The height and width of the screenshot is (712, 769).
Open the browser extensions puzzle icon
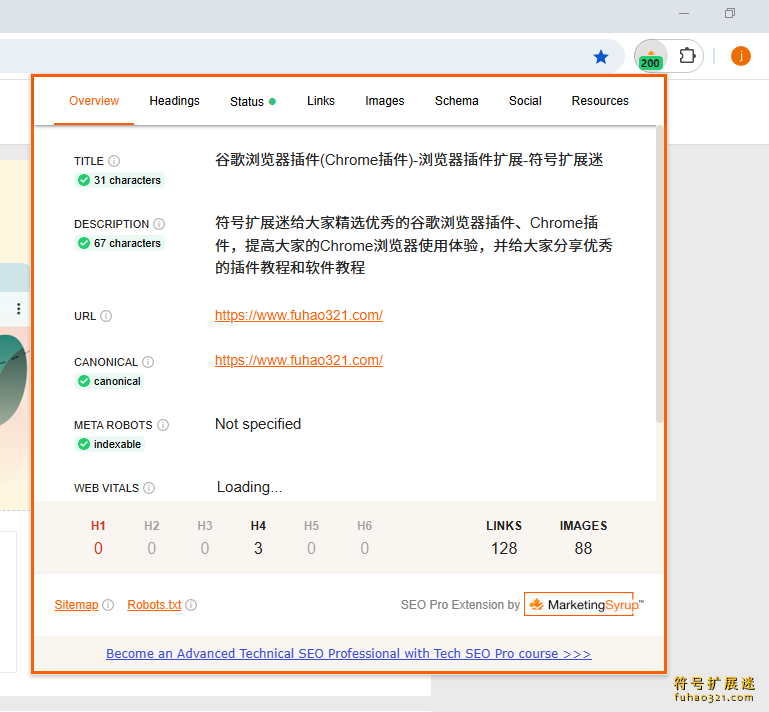pos(687,56)
